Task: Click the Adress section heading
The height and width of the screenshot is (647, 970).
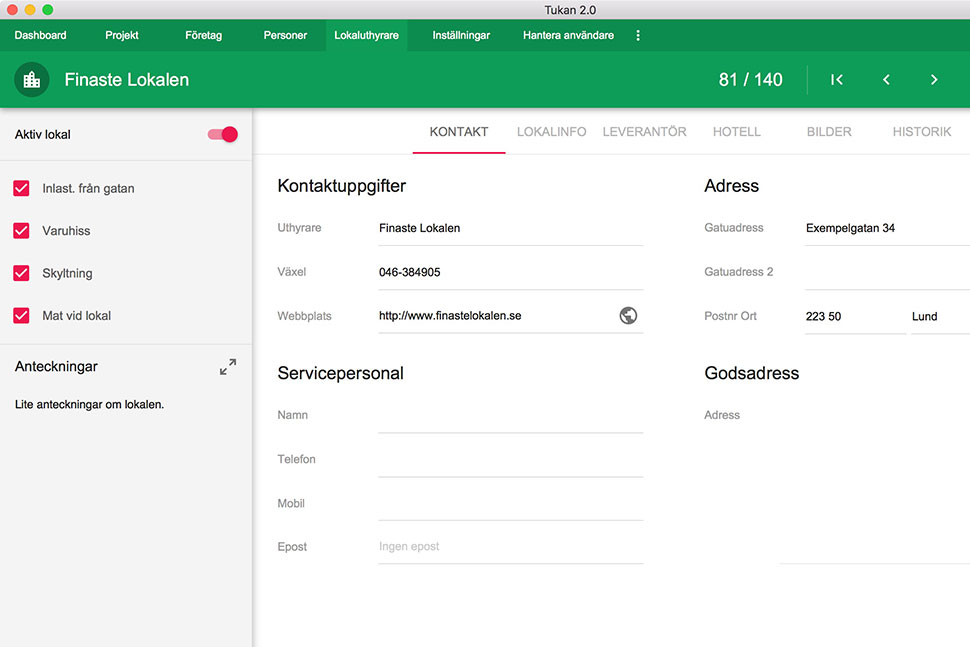Action: point(731,186)
